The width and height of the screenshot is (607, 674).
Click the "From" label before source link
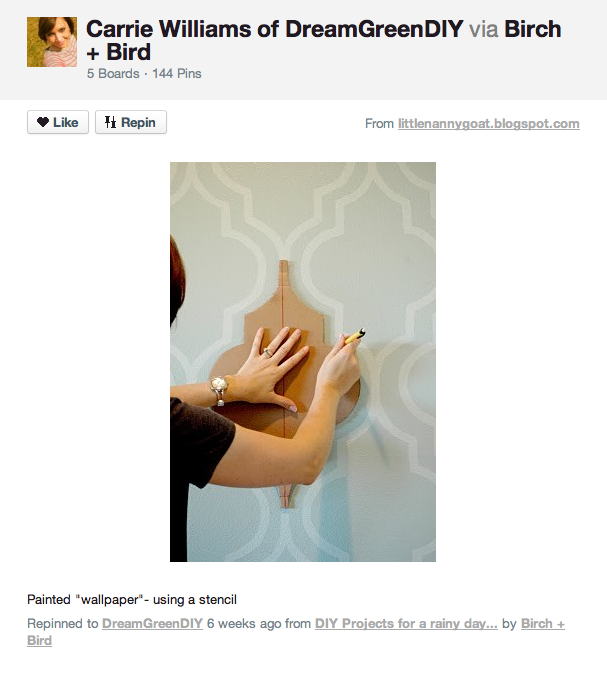(379, 124)
